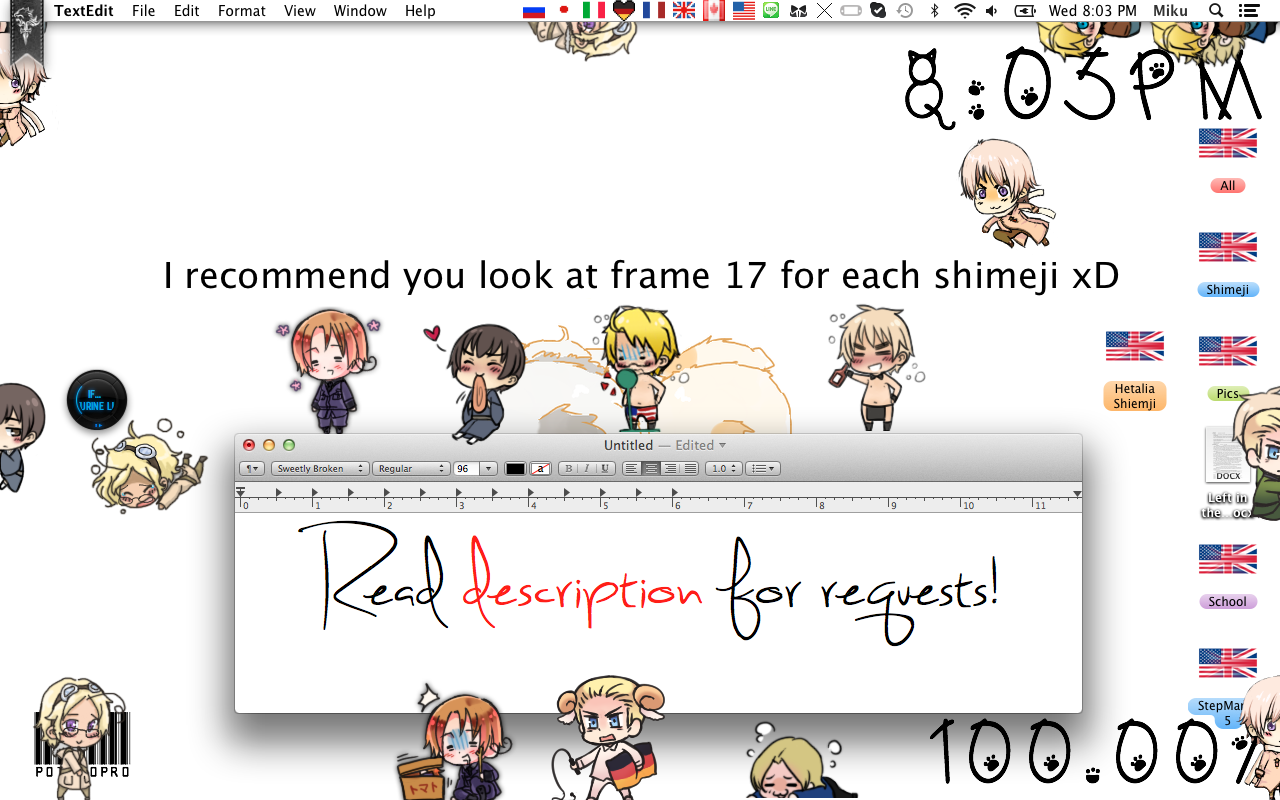Open the Edit menu
Image resolution: width=1280 pixels, height=800 pixels.
[186, 11]
